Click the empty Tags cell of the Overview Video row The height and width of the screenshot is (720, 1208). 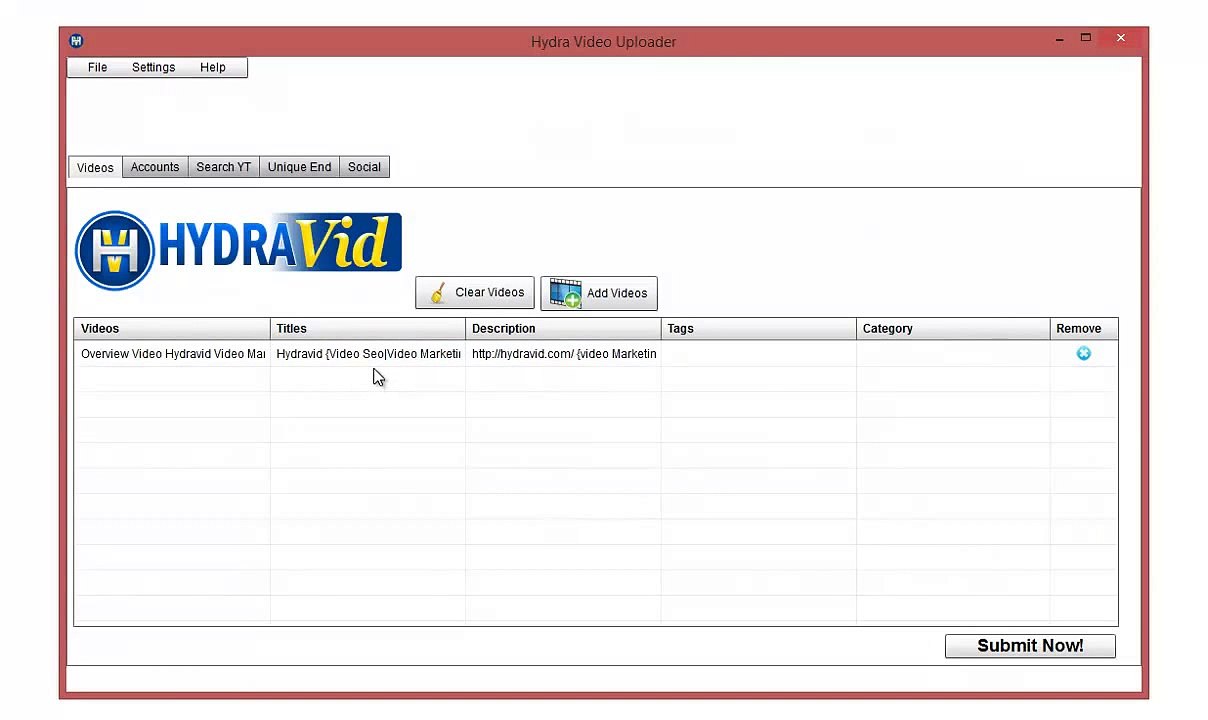click(x=758, y=354)
